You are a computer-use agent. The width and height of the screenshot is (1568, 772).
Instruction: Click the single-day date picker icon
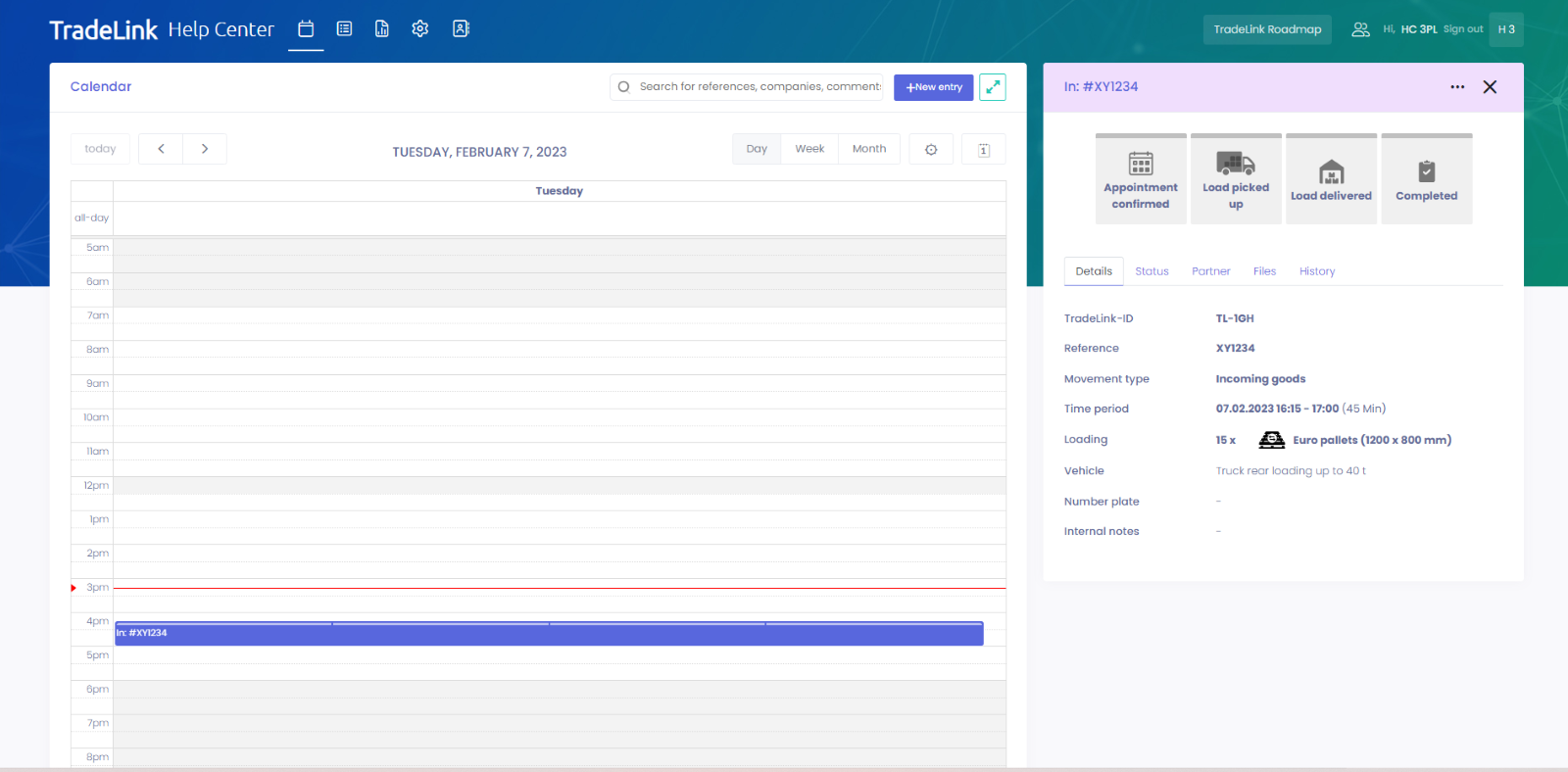pyautogui.click(x=983, y=150)
